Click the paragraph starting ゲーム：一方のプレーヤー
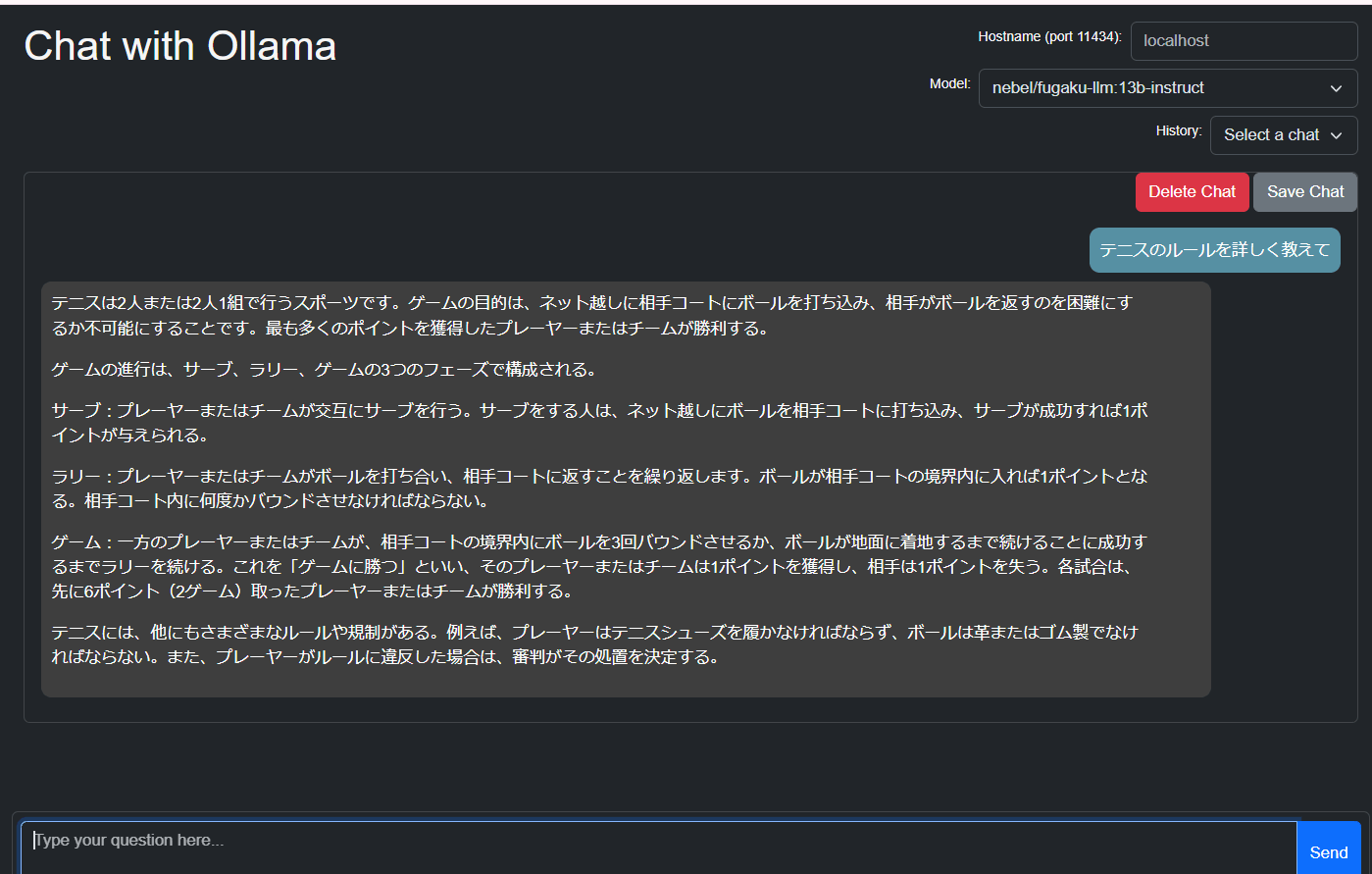1372x874 pixels. (x=599, y=567)
